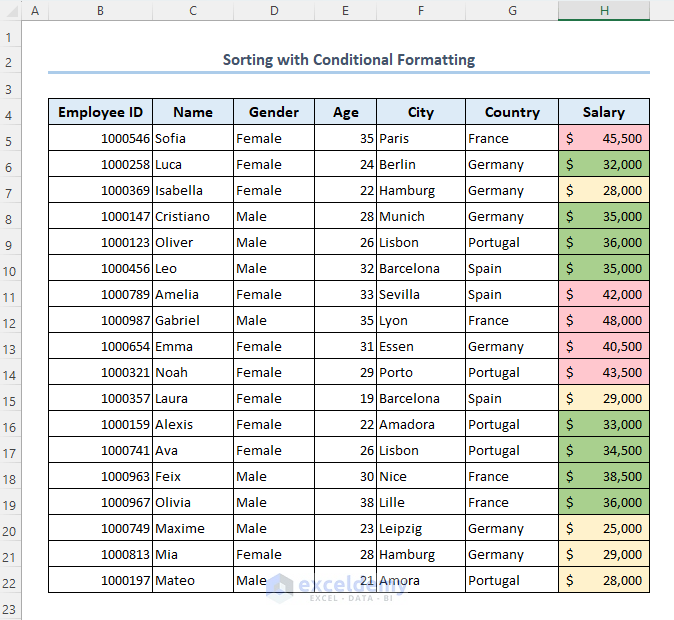This screenshot has width=674, height=620.
Task: Select column H header
Action: pos(604,10)
